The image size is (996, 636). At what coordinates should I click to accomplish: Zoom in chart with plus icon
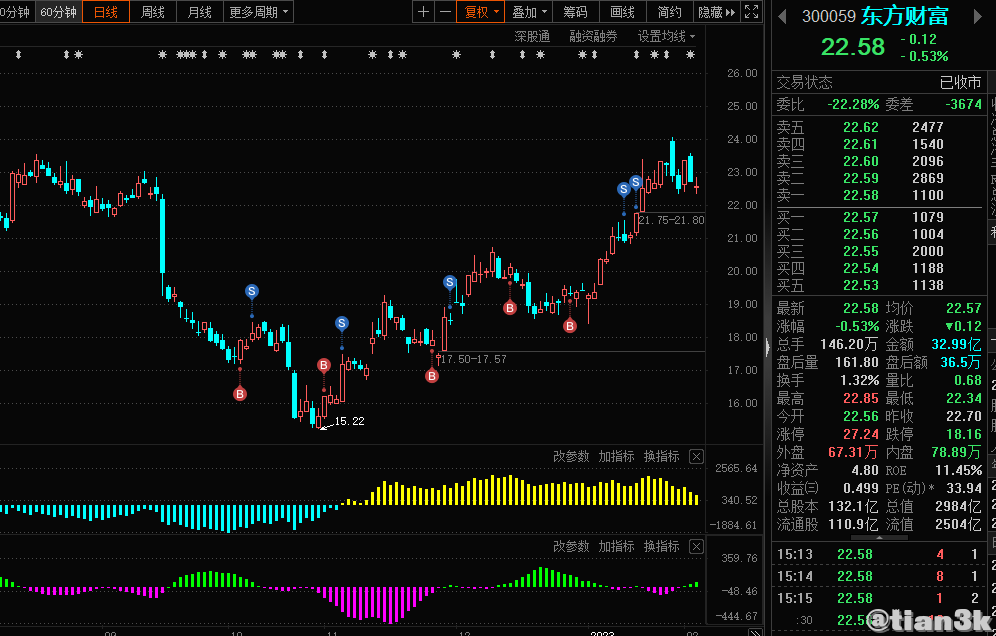tap(424, 12)
